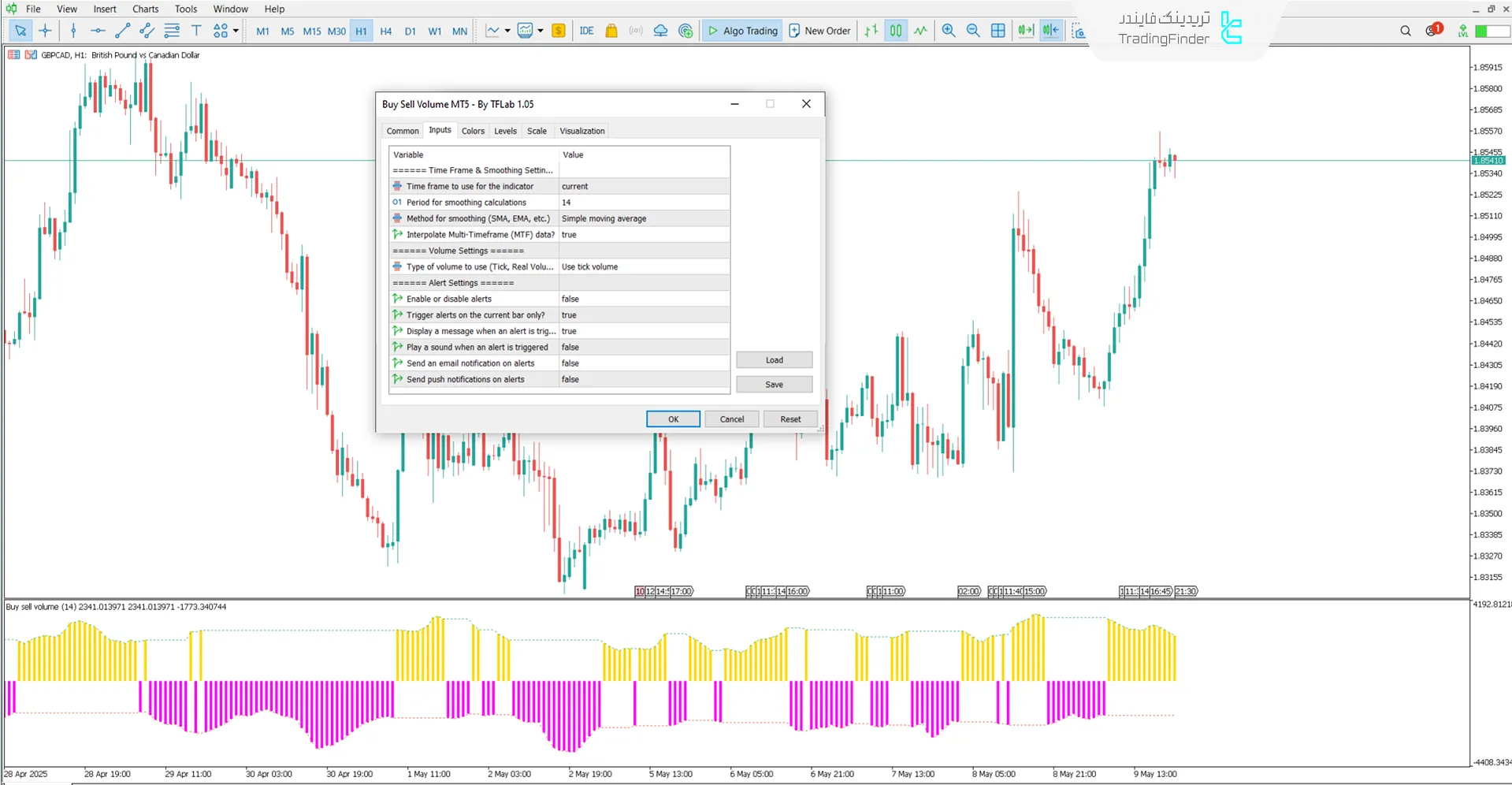Image resolution: width=1512 pixels, height=785 pixels.
Task: Open the 'Method for smoothing' dropdown
Action: click(x=643, y=218)
